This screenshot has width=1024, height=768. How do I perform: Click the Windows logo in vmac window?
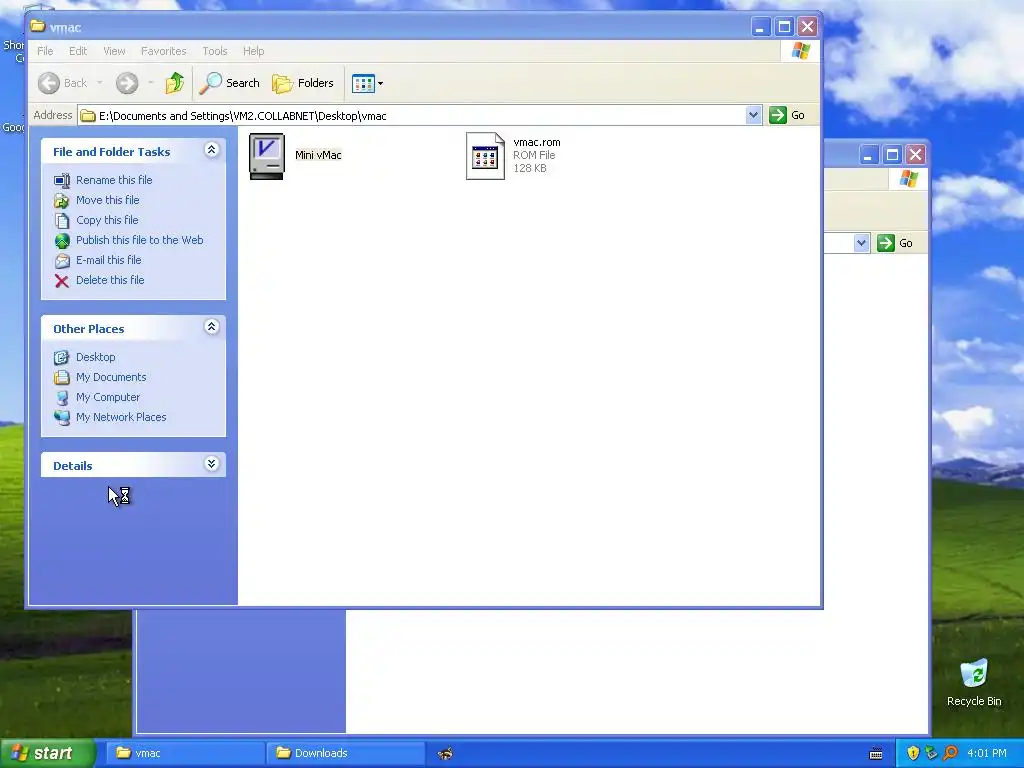[801, 51]
